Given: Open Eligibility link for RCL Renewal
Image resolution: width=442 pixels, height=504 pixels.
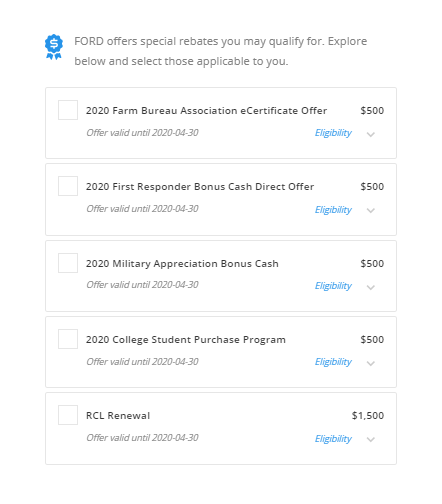Looking at the screenshot, I should click(333, 439).
